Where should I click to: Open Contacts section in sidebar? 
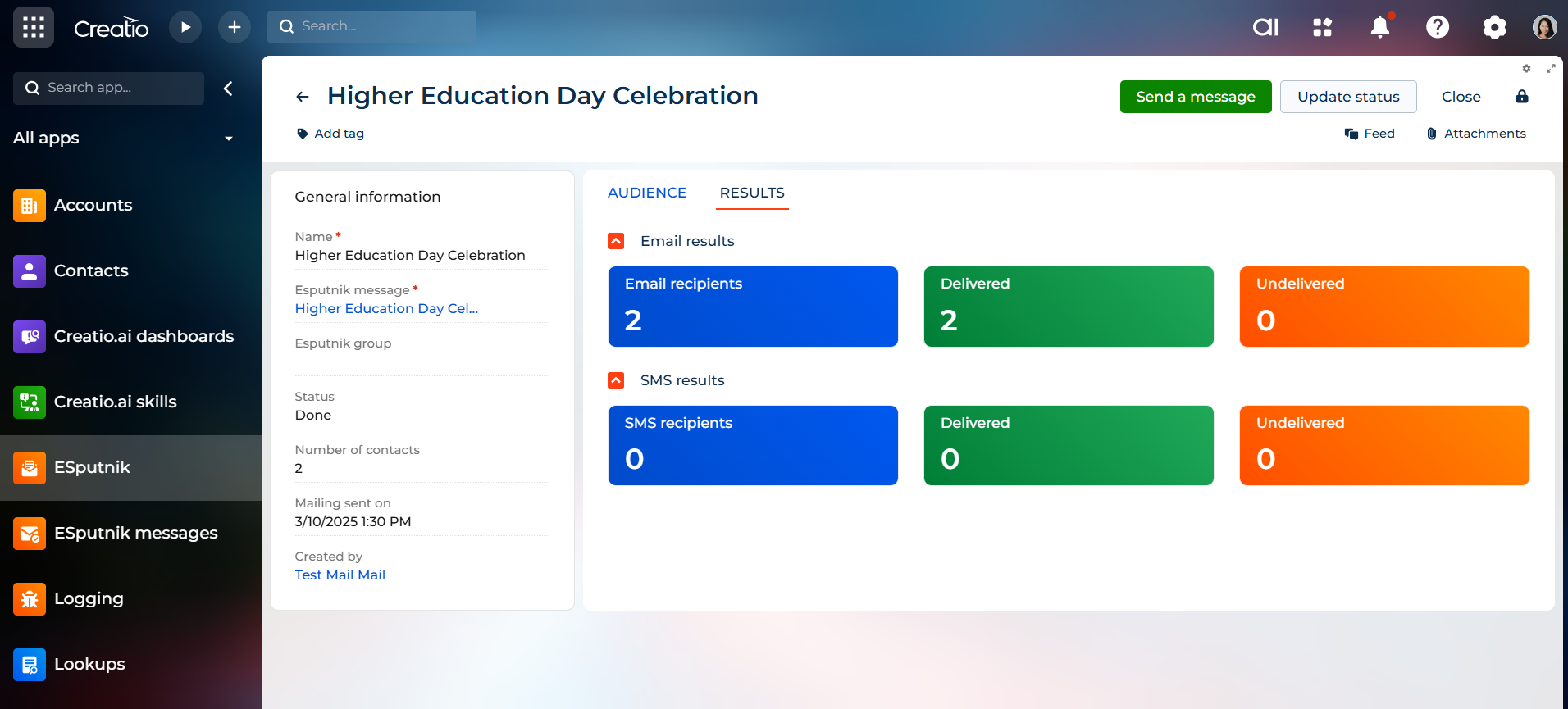pyautogui.click(x=131, y=270)
